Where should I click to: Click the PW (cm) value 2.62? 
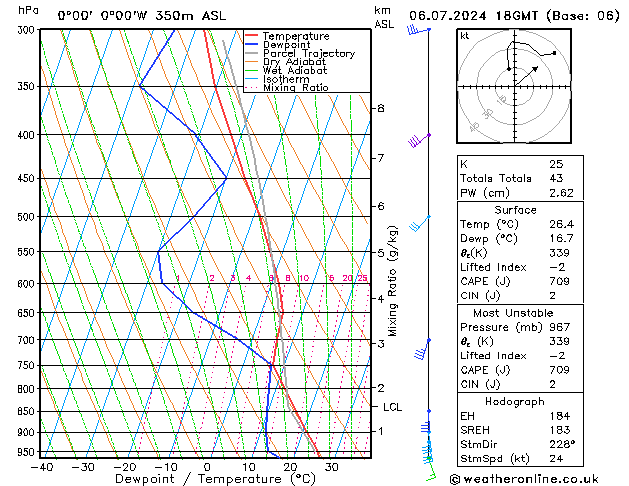(561, 193)
